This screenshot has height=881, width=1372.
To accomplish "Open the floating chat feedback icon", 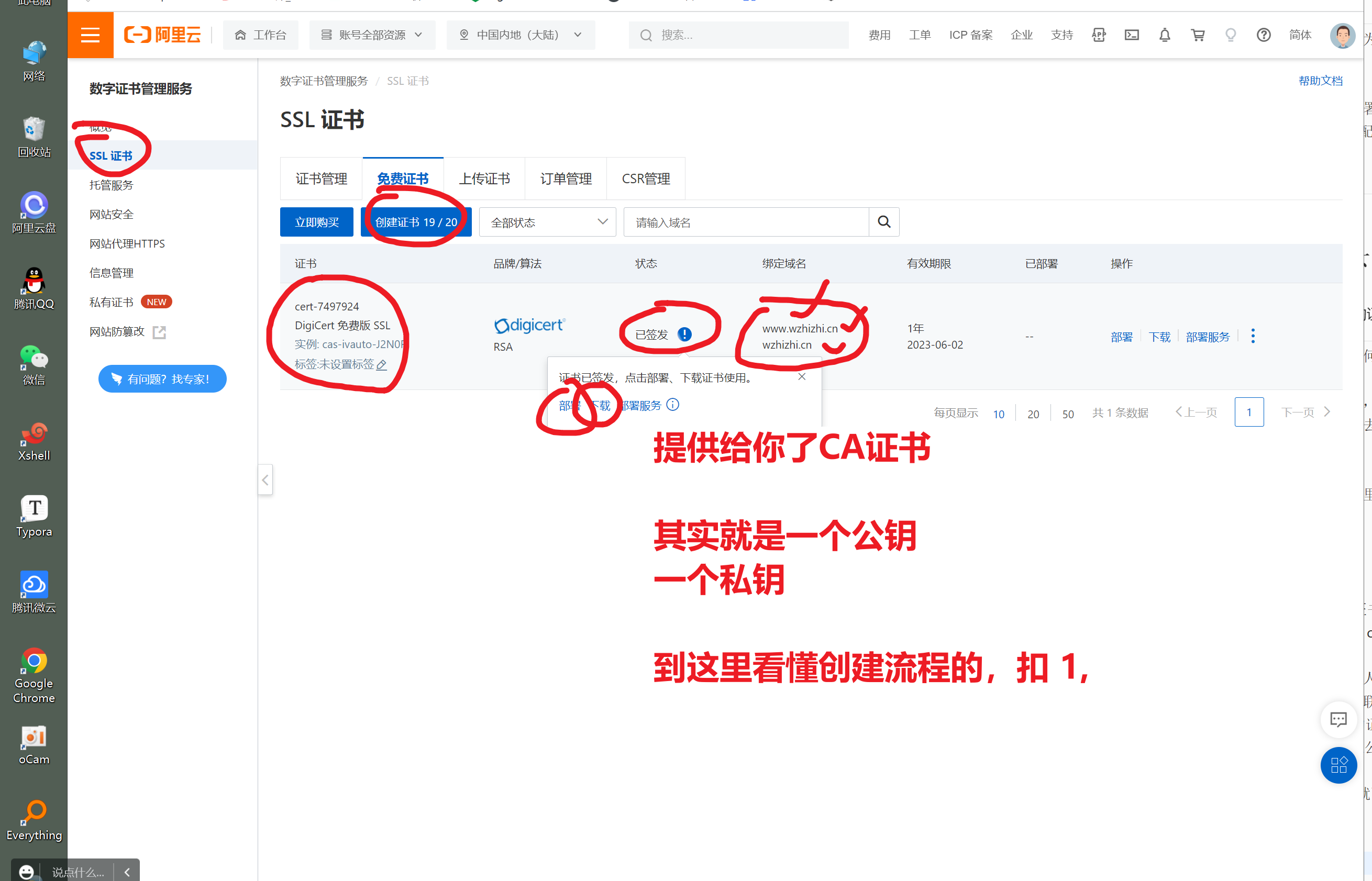I will (x=1338, y=720).
